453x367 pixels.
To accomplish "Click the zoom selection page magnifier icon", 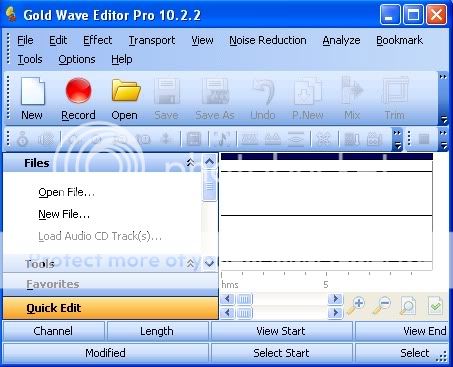I will click(408, 305).
